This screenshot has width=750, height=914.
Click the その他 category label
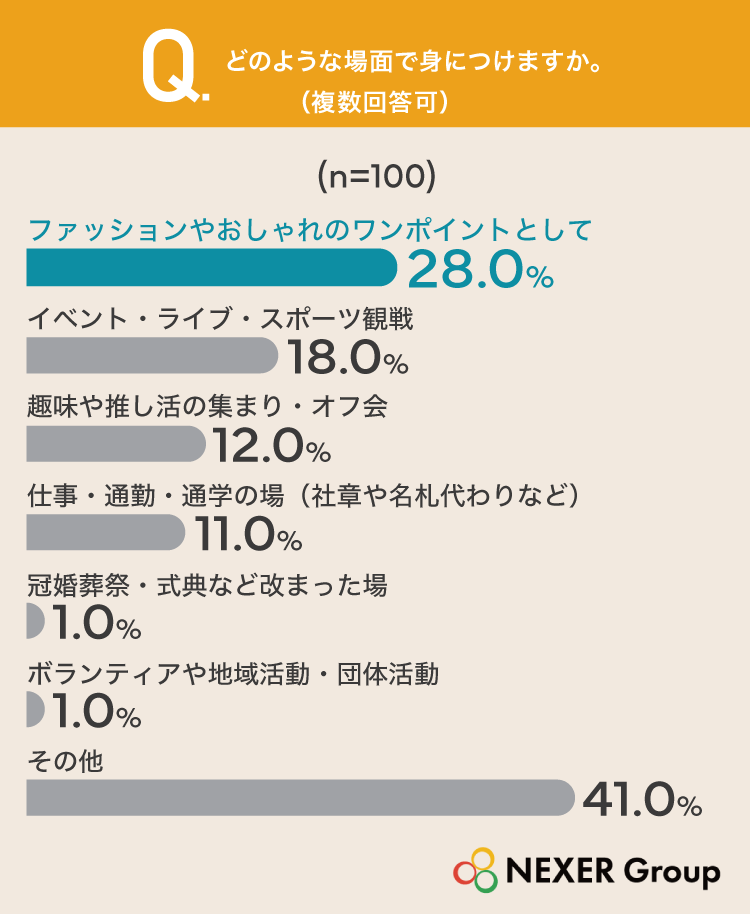coord(65,762)
